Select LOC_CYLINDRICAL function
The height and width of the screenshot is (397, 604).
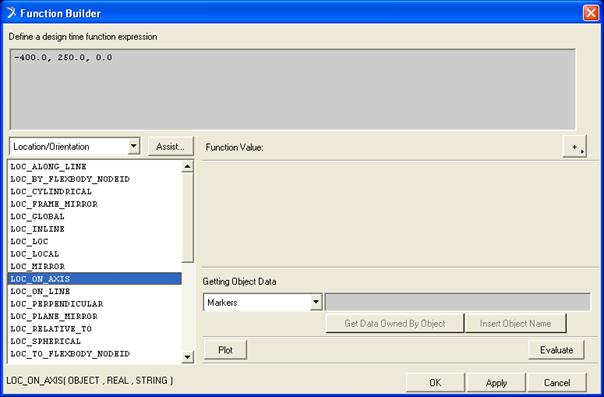[x=94, y=191]
